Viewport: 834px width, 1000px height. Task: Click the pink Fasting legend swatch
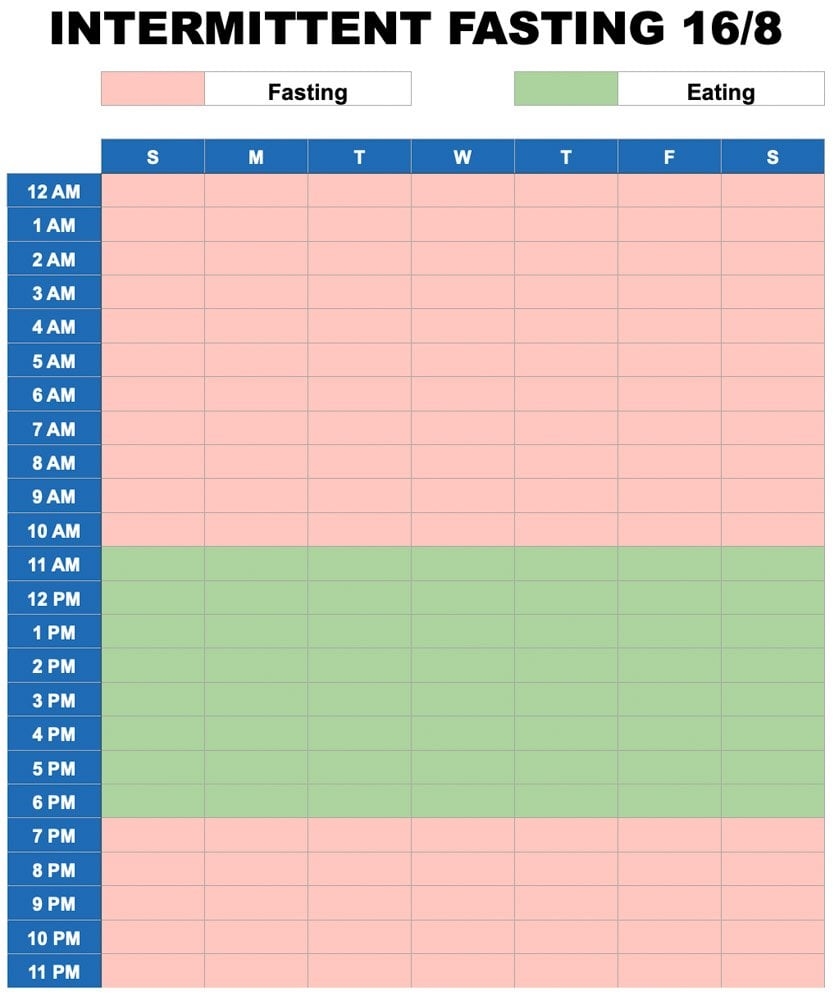153,89
